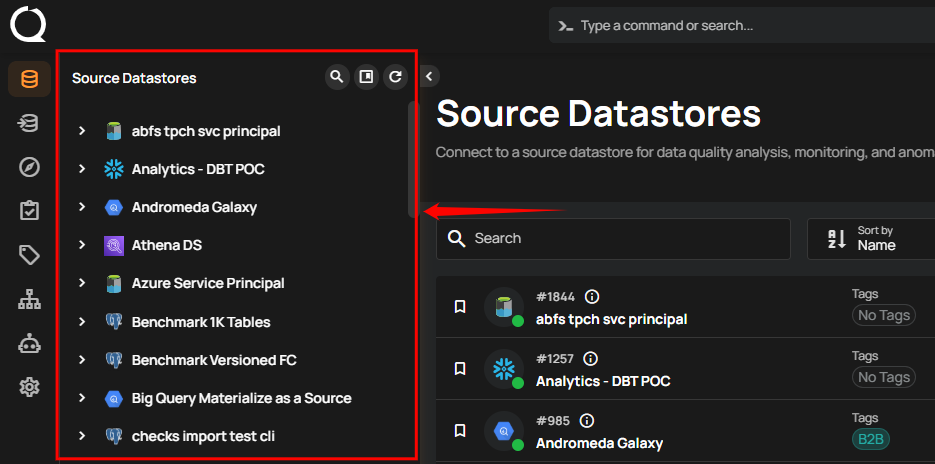Click the Source Datastores page heading
935x464 pixels.
coord(599,113)
